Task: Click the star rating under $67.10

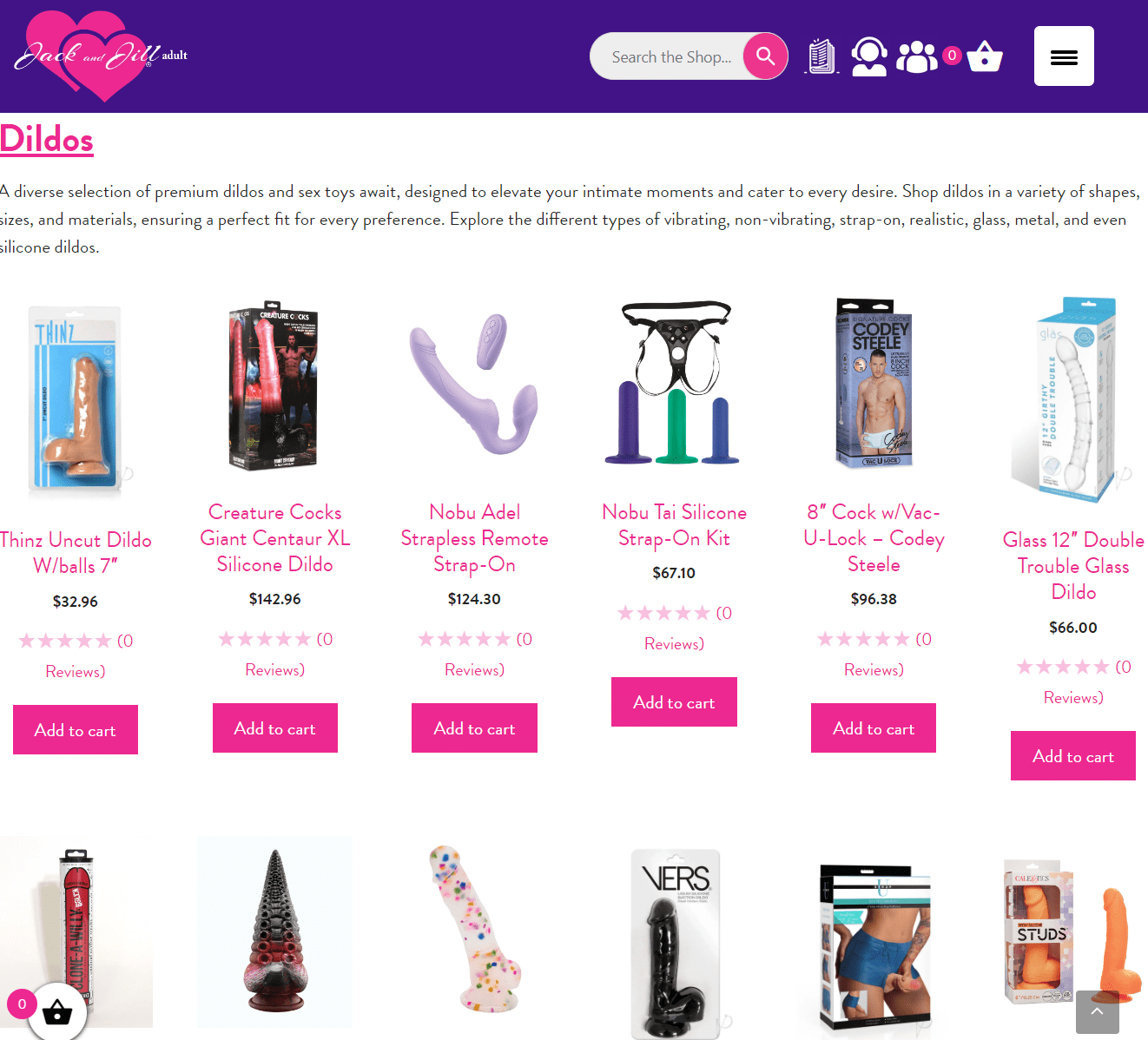Action: tap(663, 614)
